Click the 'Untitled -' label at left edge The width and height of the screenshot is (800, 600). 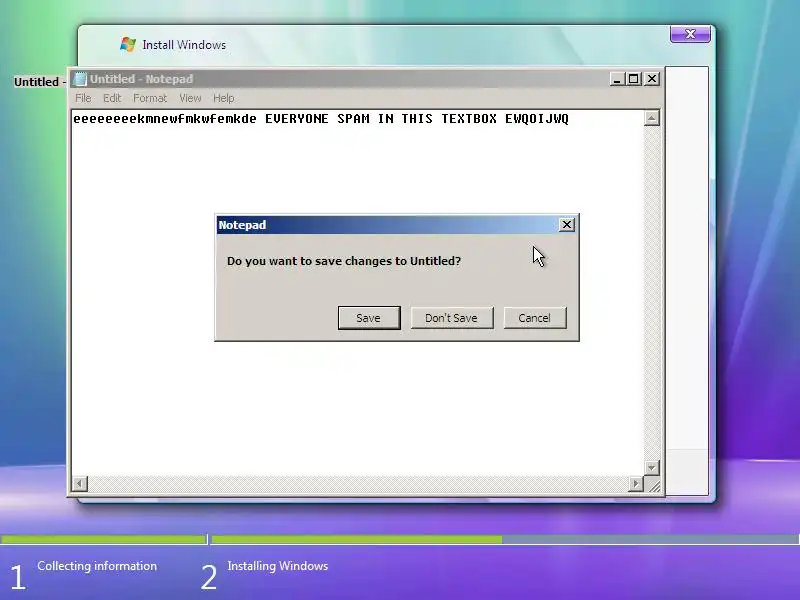40,82
